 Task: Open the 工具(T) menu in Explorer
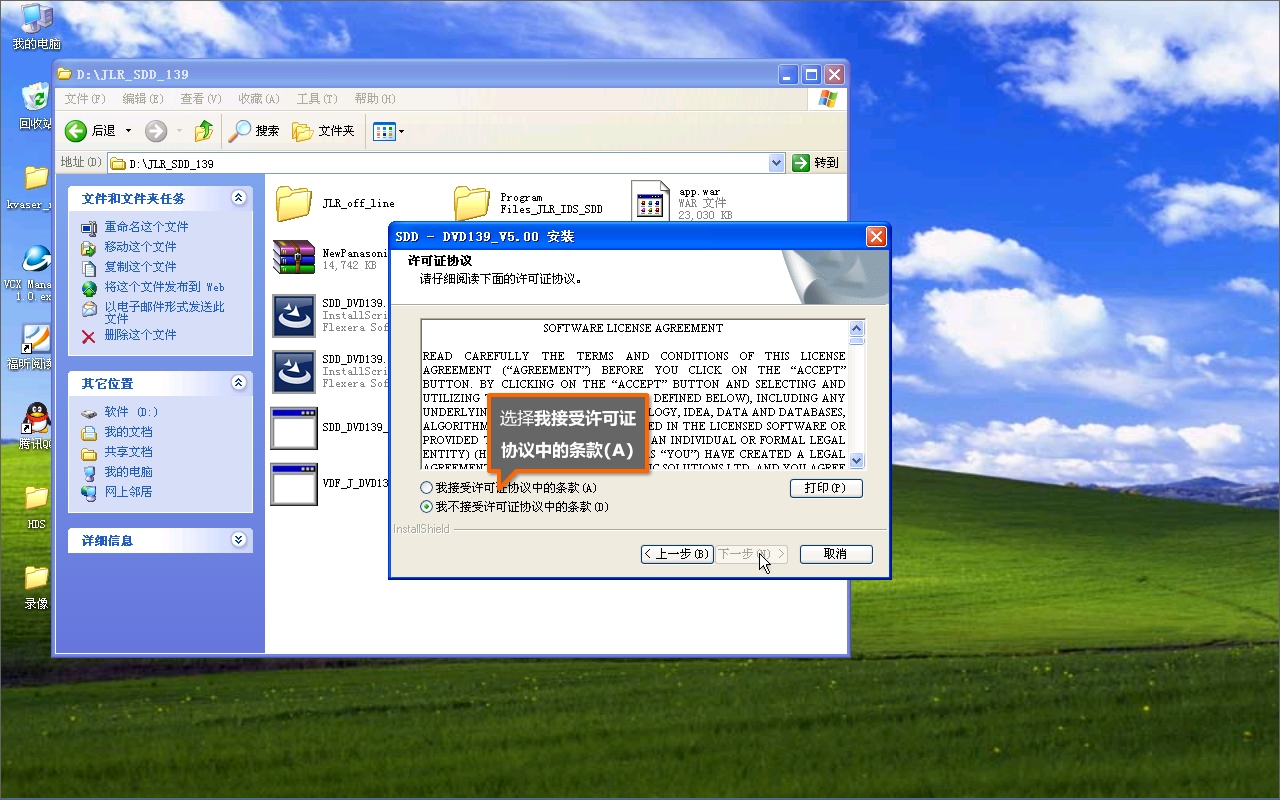317,99
